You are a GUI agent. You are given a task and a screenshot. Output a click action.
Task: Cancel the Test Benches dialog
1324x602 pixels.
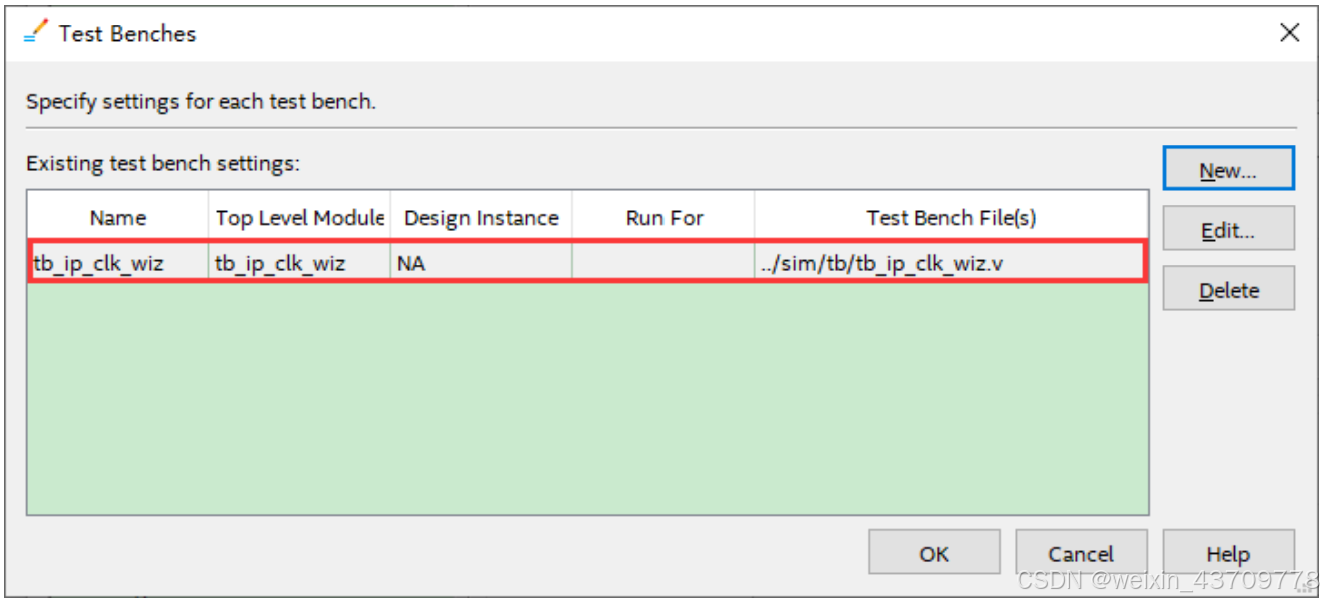1081,553
